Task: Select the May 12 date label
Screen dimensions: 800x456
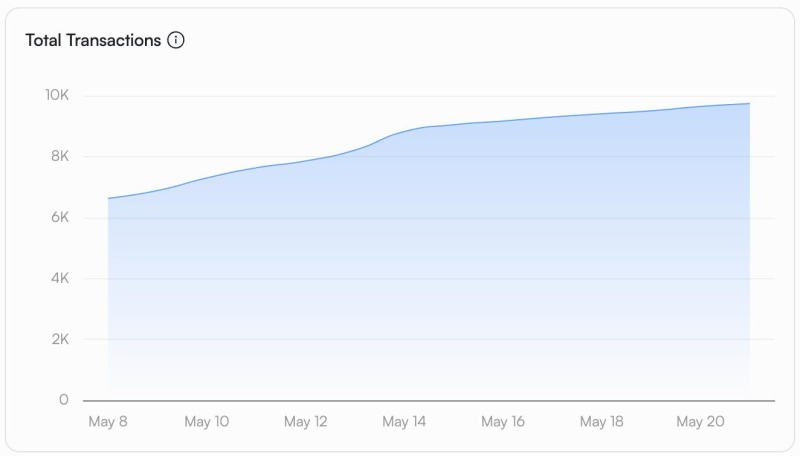Action: pyautogui.click(x=305, y=422)
